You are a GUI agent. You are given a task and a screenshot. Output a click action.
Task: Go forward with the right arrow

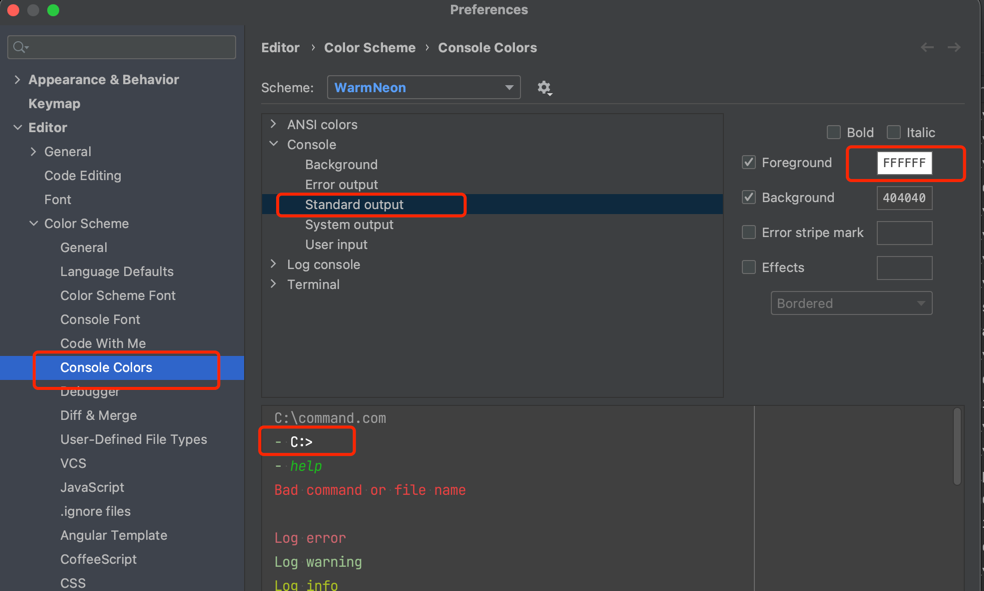(x=954, y=48)
